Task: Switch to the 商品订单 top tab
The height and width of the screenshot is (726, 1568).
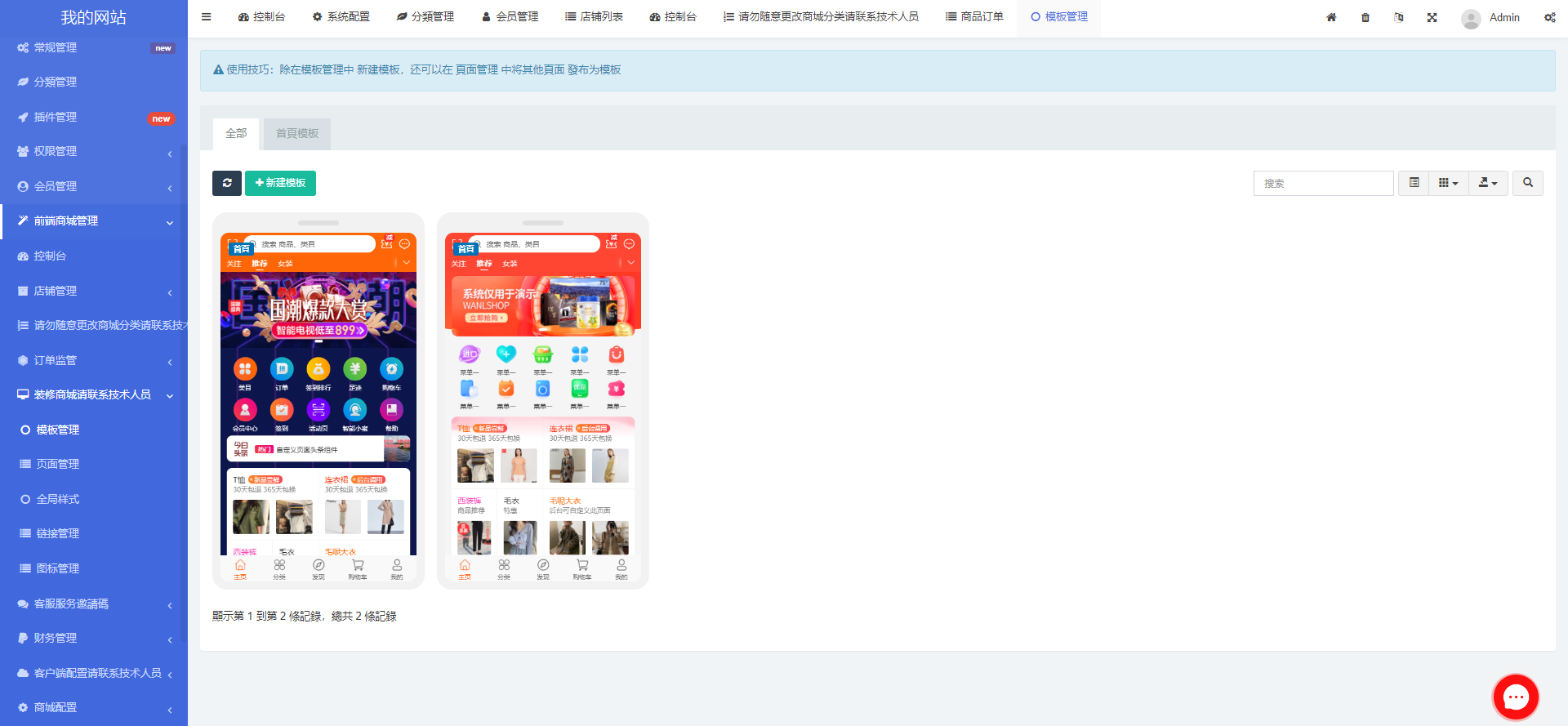Action: pos(974,17)
